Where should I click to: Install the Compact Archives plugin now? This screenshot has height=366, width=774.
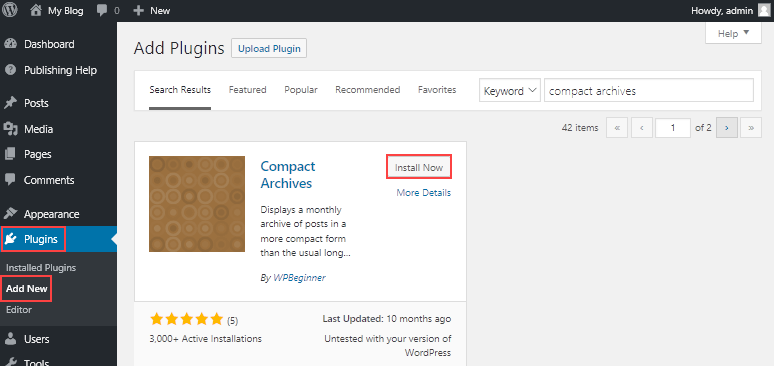click(419, 167)
